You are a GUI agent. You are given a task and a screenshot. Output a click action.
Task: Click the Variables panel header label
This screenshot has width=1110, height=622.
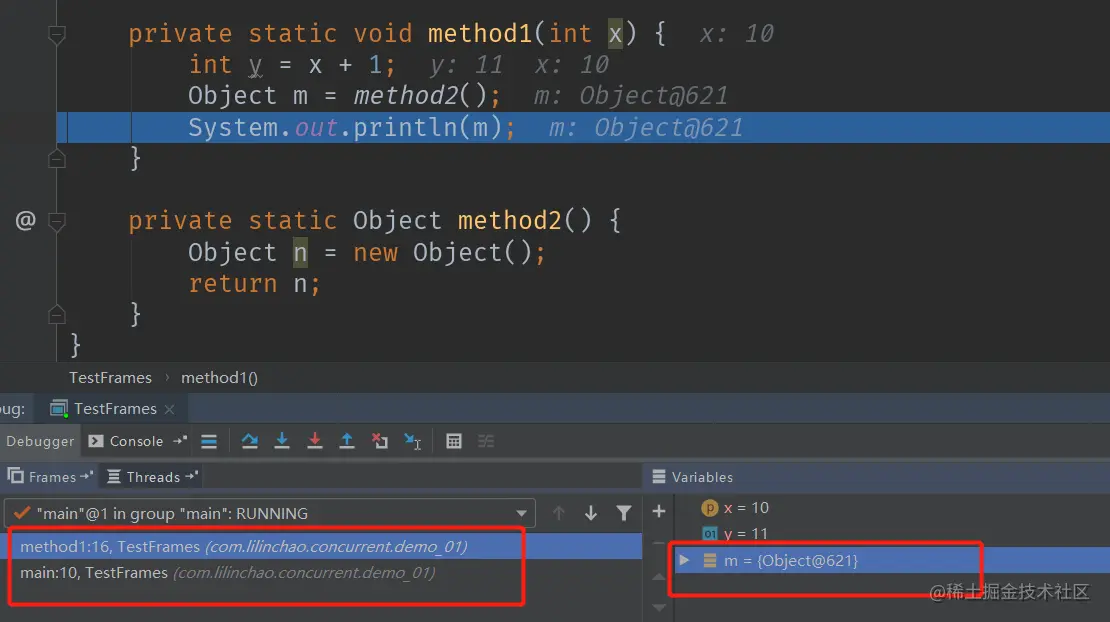pyautogui.click(x=702, y=477)
